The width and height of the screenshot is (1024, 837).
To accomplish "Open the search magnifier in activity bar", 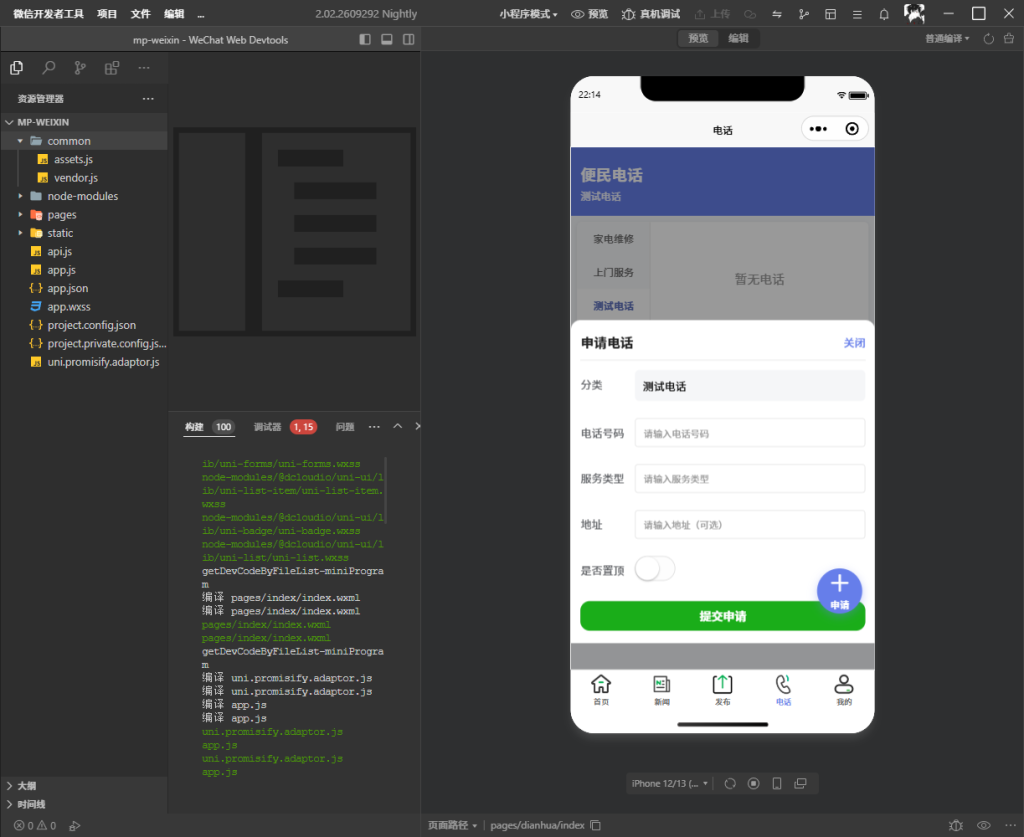I will coord(48,68).
